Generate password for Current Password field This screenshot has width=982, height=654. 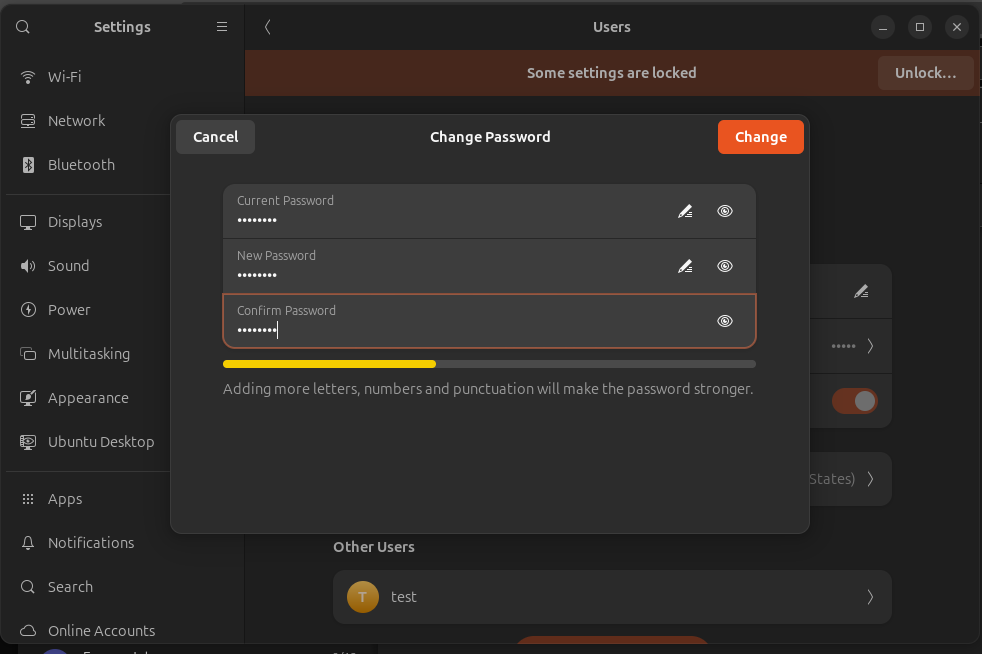[685, 212]
